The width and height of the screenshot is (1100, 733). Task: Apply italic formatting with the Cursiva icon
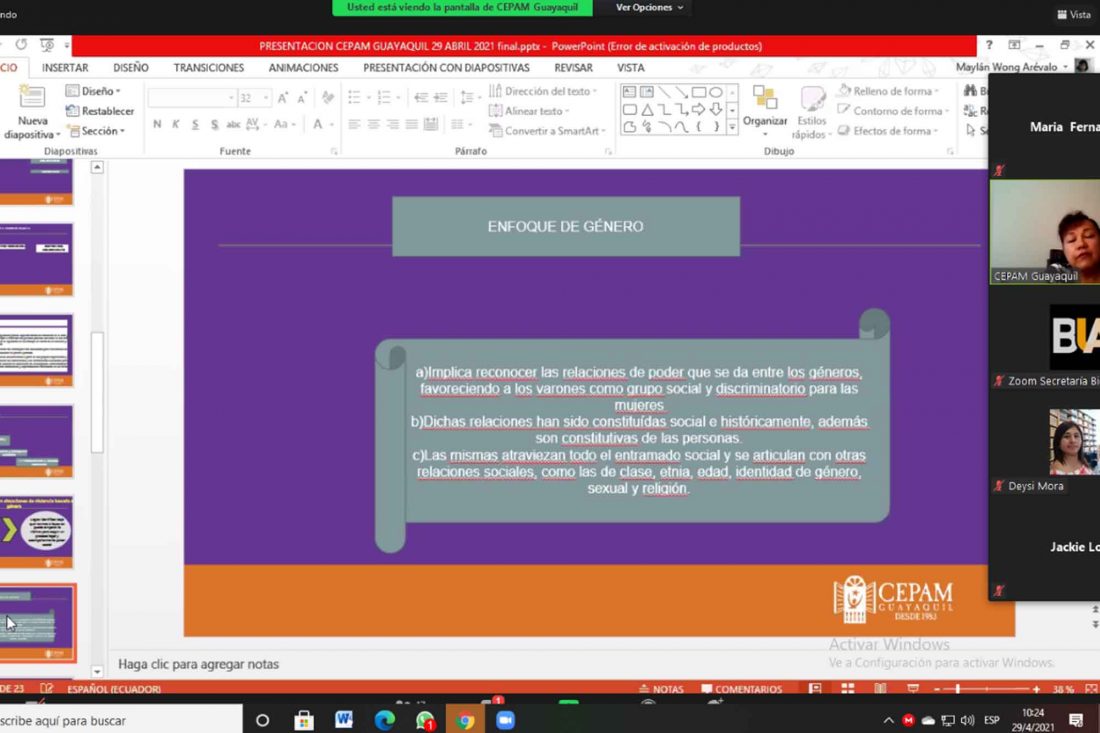click(175, 124)
